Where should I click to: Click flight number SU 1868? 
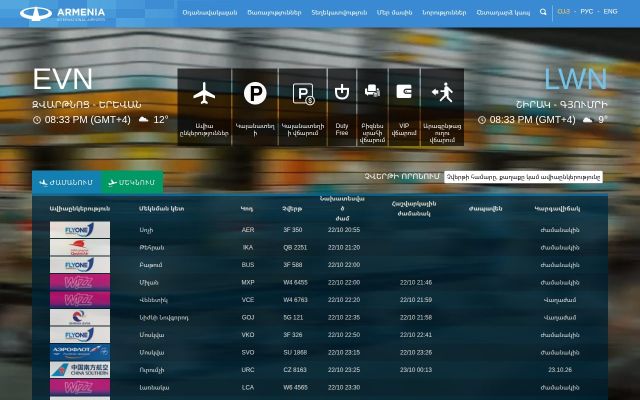pos(295,353)
